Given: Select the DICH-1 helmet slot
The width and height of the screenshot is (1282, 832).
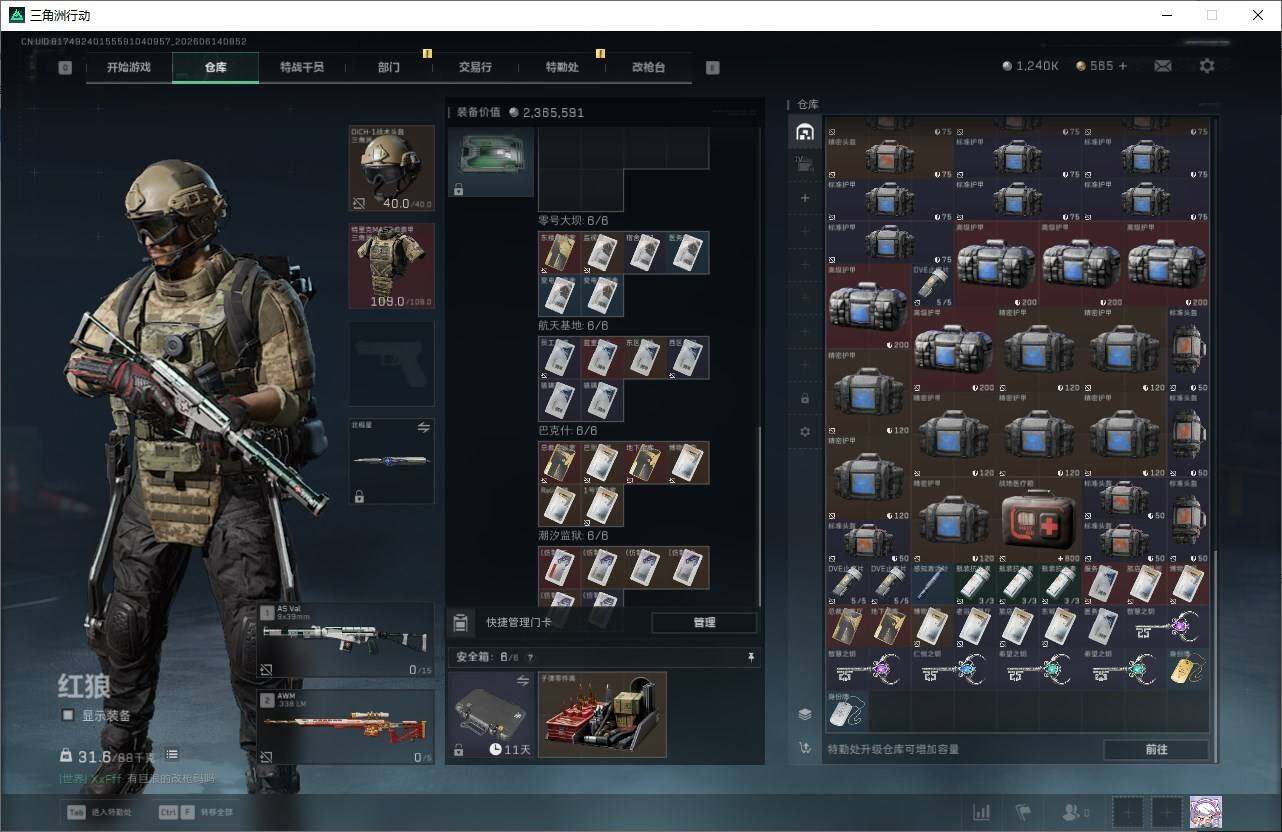Looking at the screenshot, I should pyautogui.click(x=391, y=168).
